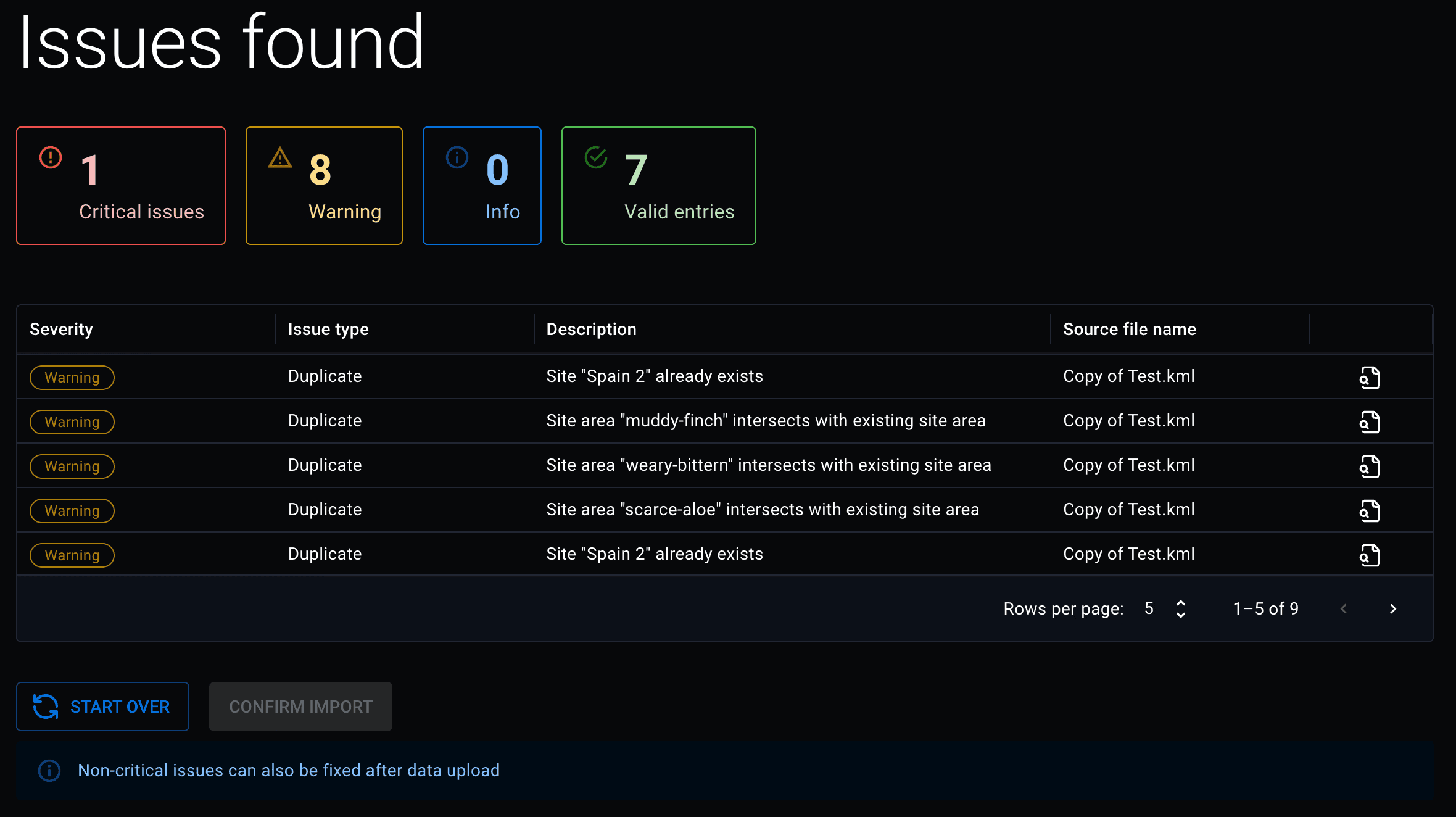Screen dimensions: 1456x817
Task: Go to next page of issues
Action: (x=1393, y=609)
